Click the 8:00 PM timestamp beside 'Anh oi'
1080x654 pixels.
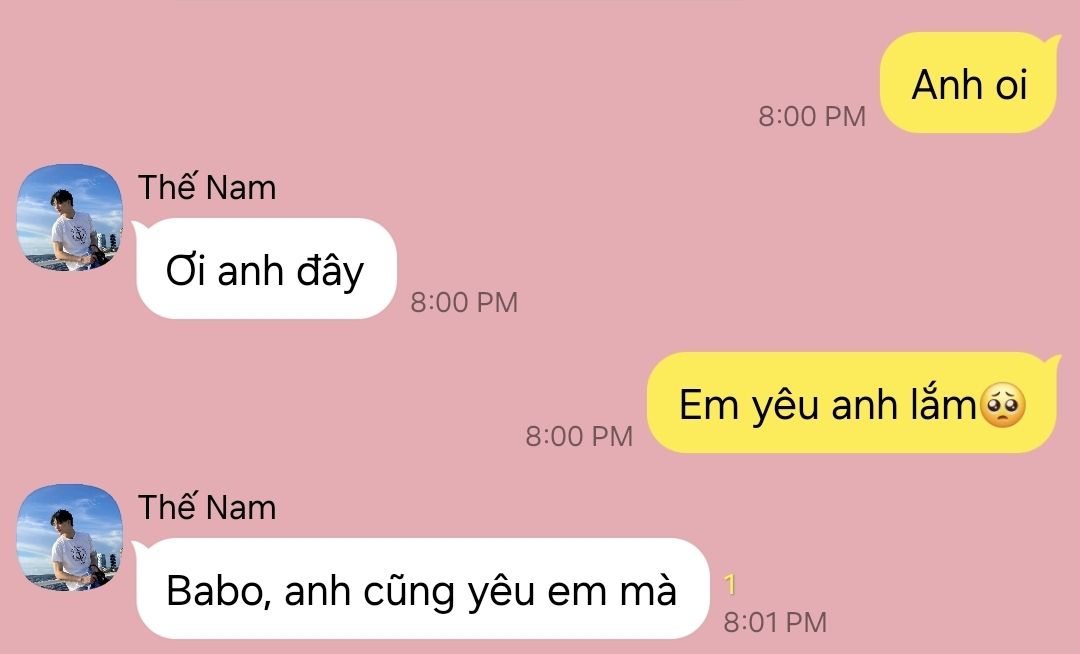click(x=812, y=116)
